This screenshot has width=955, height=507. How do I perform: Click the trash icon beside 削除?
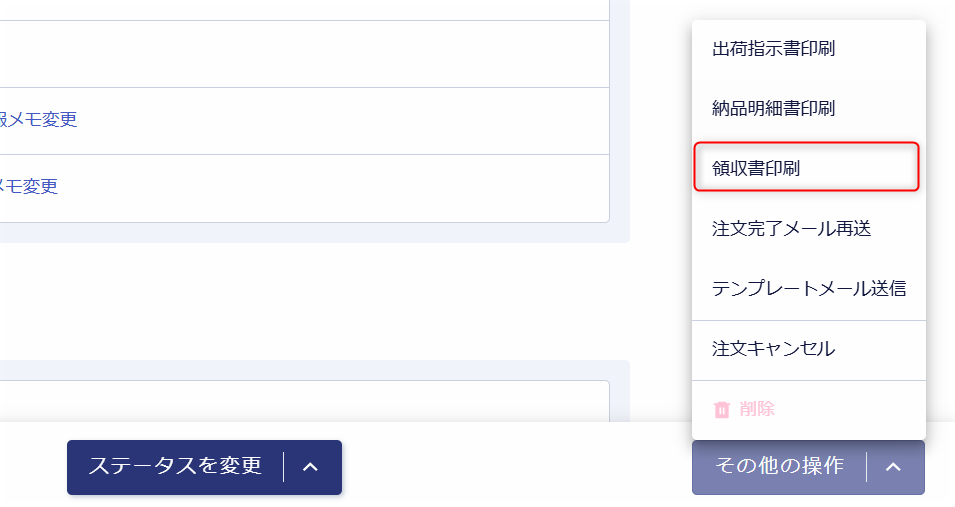[x=721, y=409]
